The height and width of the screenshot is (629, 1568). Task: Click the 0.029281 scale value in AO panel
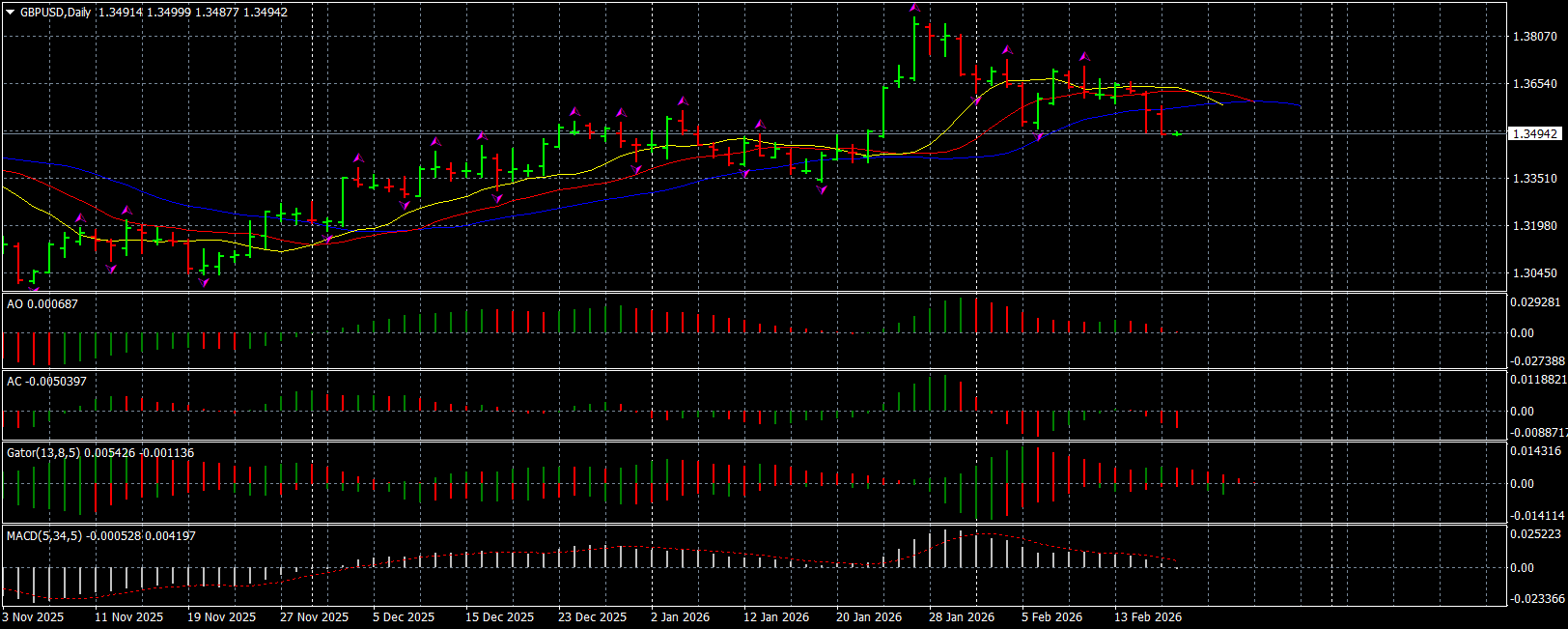tap(1535, 302)
